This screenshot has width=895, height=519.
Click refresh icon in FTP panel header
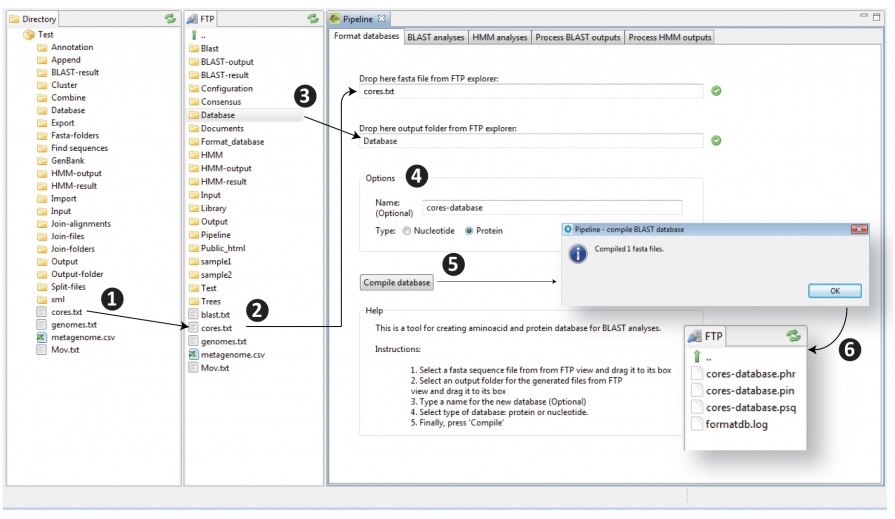312,19
